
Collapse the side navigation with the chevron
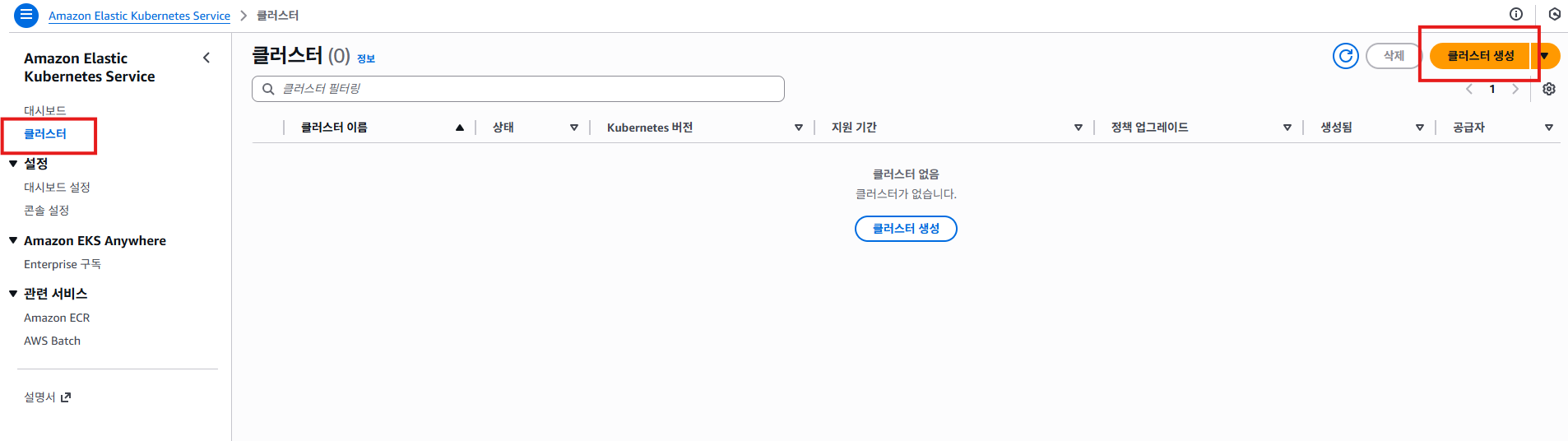click(x=206, y=58)
